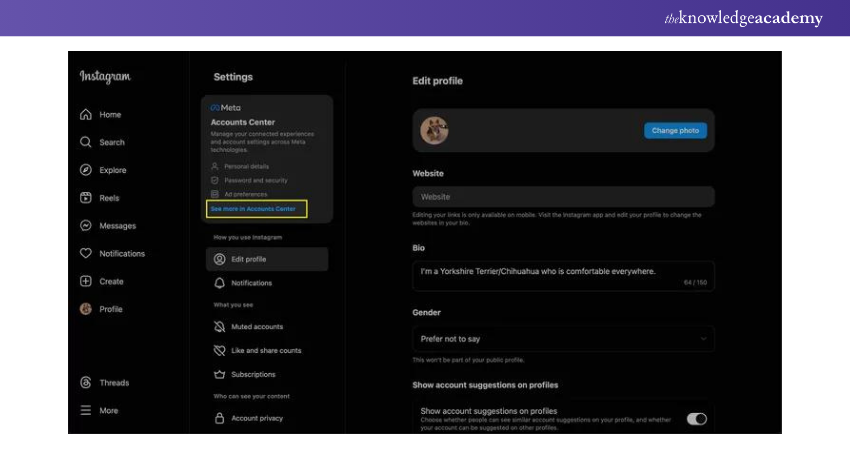This screenshot has height=450, width=850.
Task: Click Notifications label in left sidebar
Action: pos(122,253)
